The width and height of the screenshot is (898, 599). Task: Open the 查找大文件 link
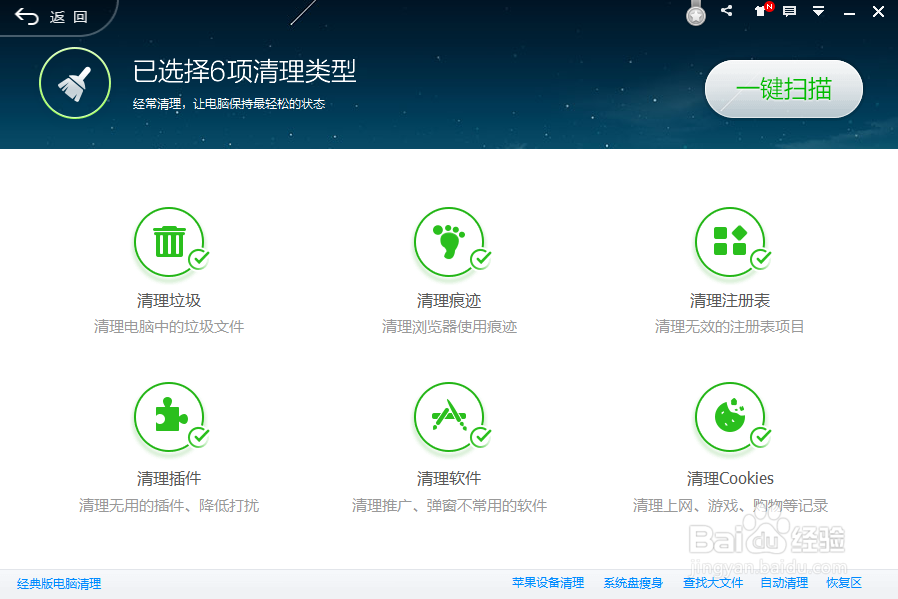click(712, 584)
